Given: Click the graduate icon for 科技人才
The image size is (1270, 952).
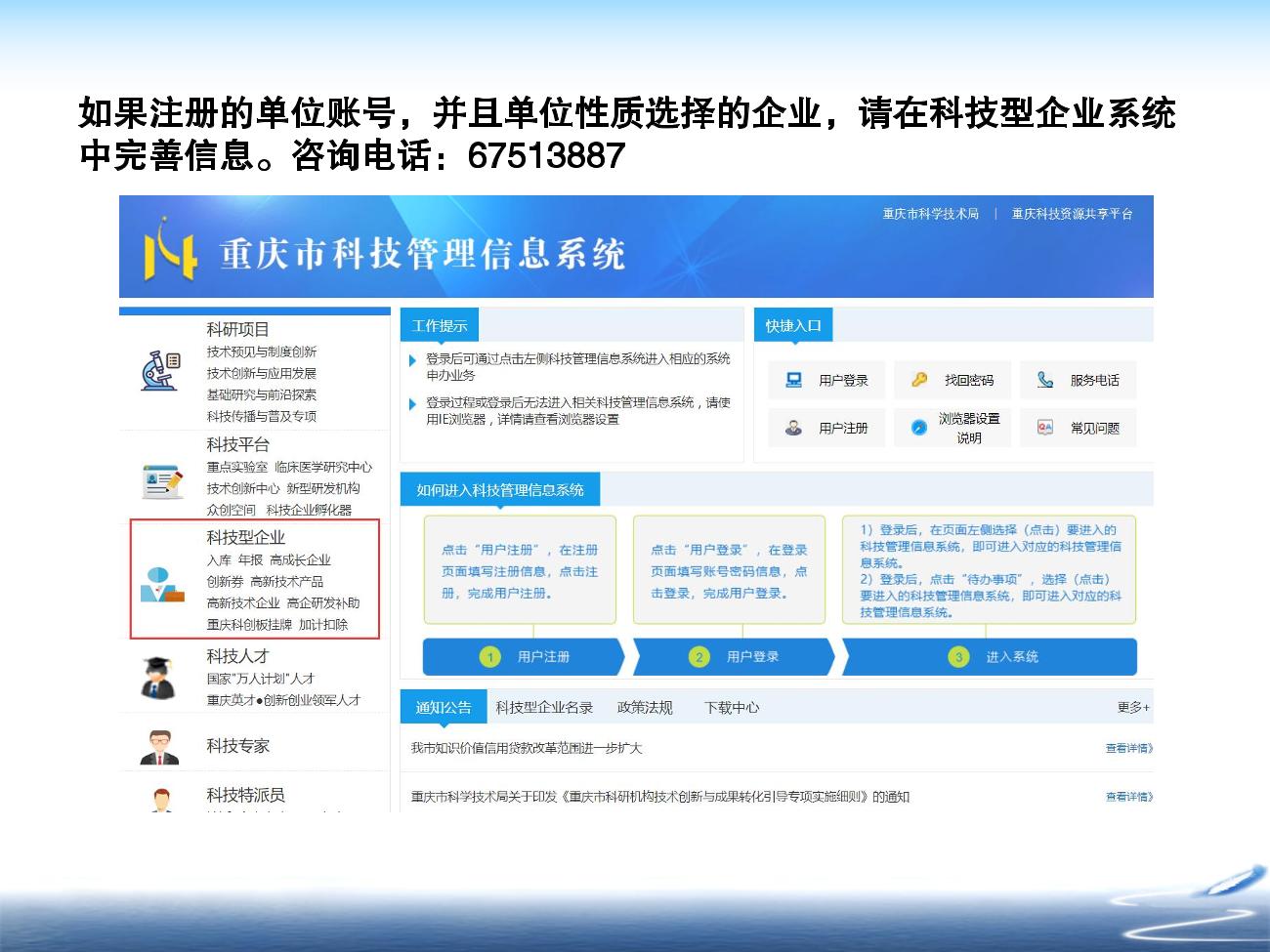Looking at the screenshot, I should [158, 678].
